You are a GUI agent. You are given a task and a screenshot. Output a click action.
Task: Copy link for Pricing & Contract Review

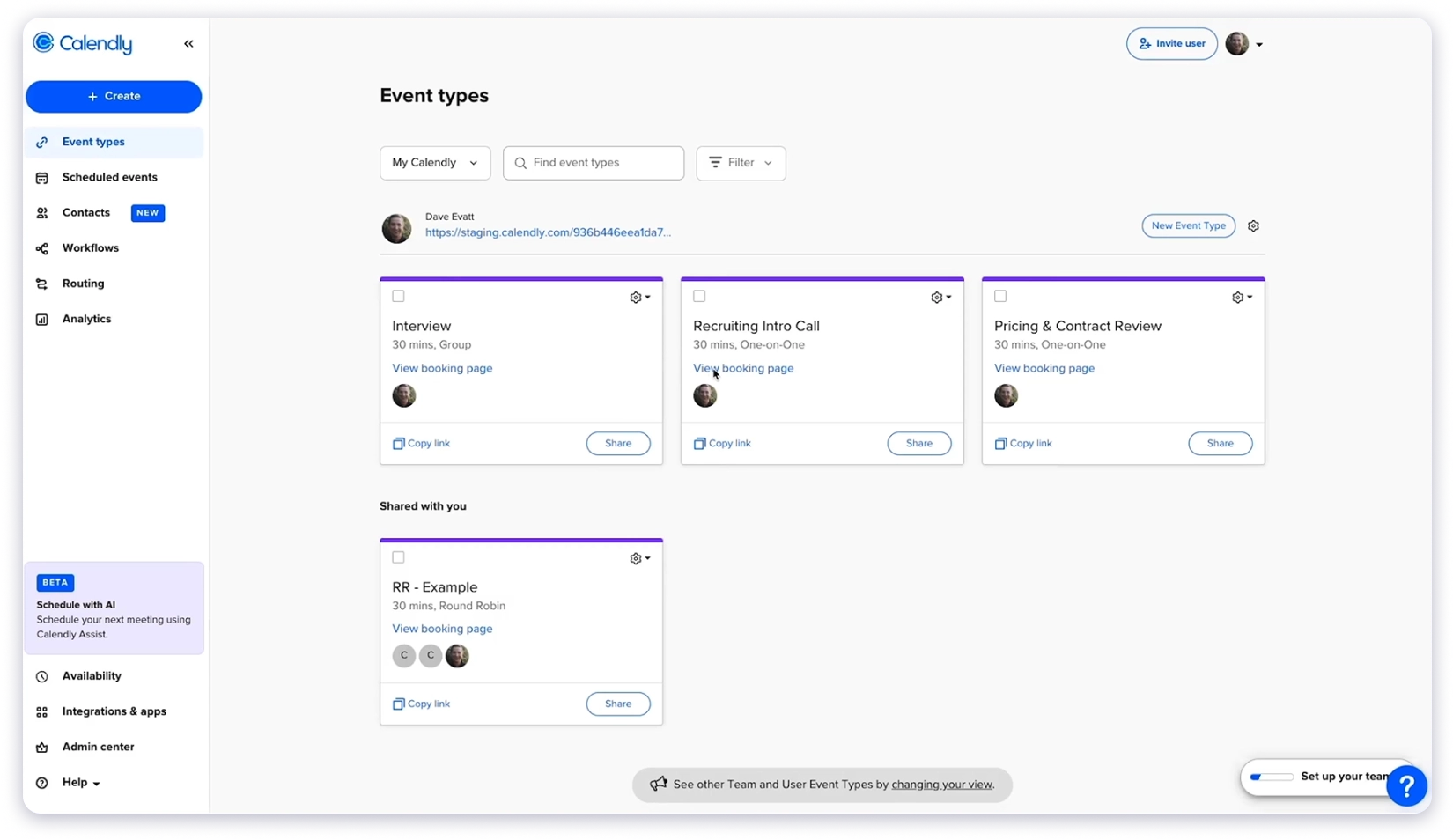tap(1023, 444)
